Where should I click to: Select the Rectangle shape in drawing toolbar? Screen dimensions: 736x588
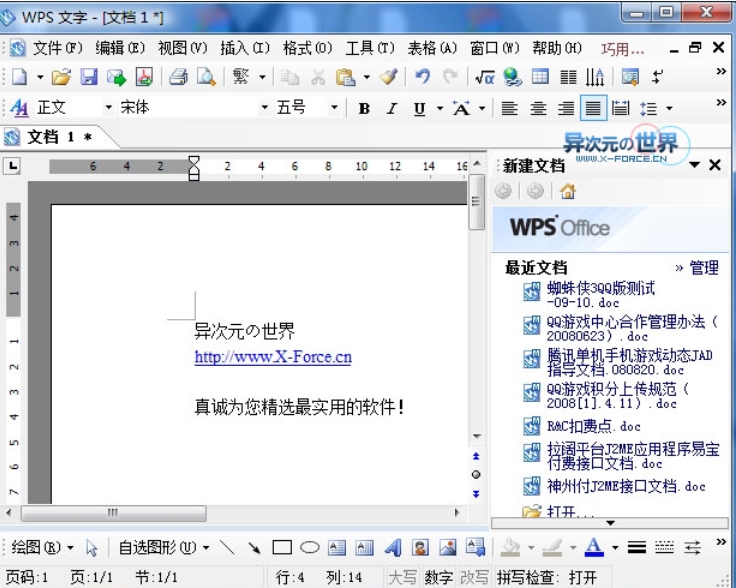(x=282, y=547)
